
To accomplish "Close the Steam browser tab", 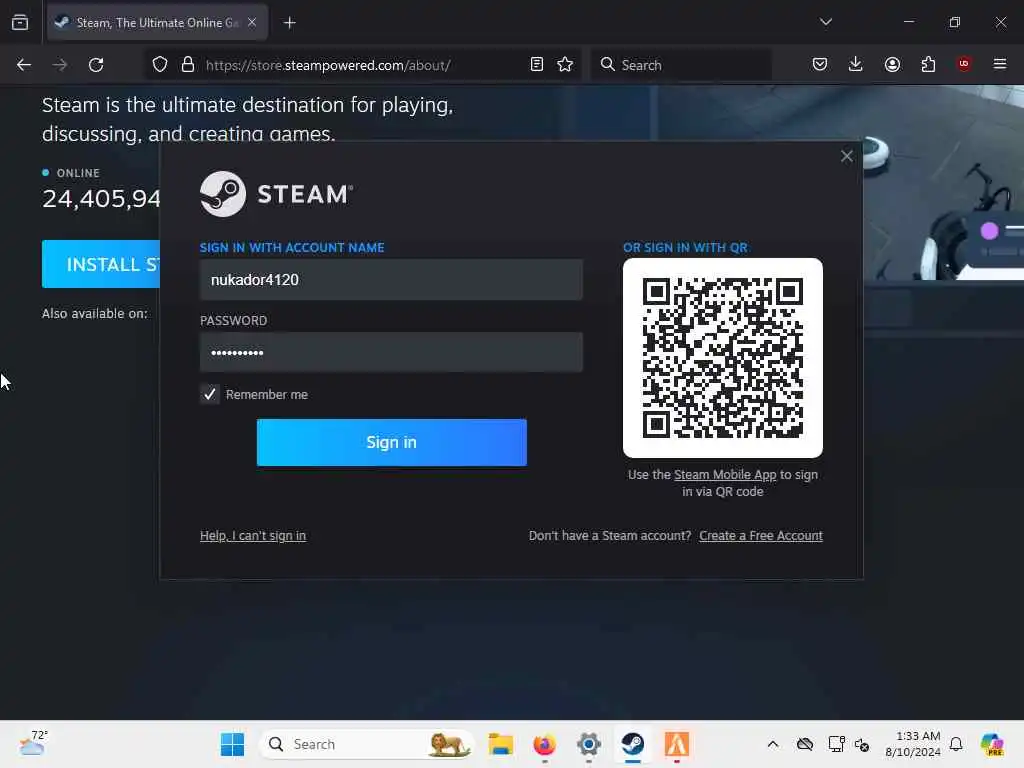I will pos(251,22).
